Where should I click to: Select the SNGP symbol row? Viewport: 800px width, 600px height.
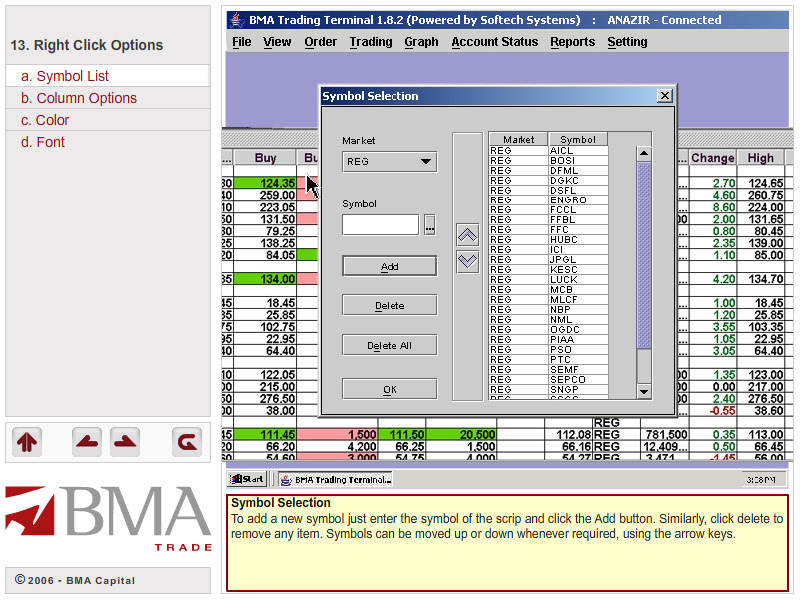click(548, 389)
